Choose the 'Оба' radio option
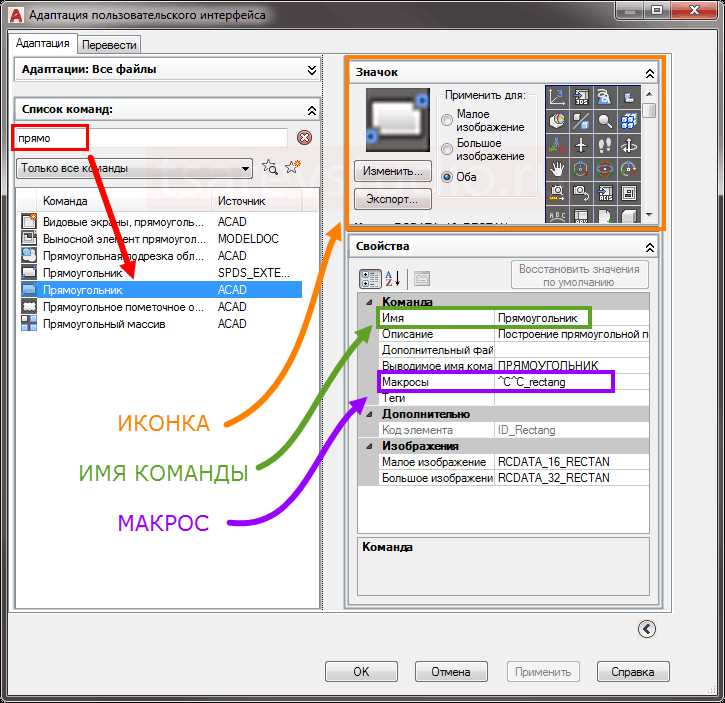The width and height of the screenshot is (725, 703). pos(447,176)
